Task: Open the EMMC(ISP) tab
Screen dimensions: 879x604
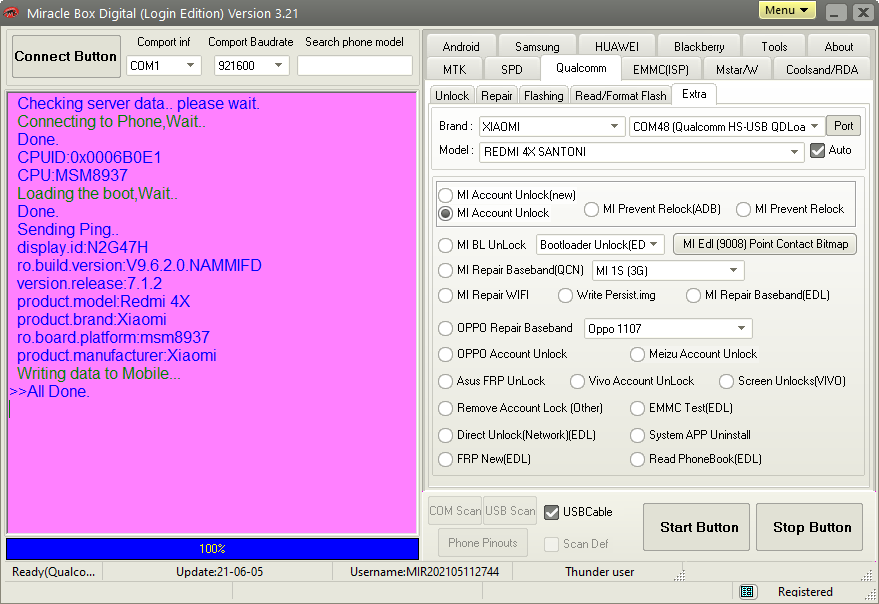Action: [x=660, y=70]
